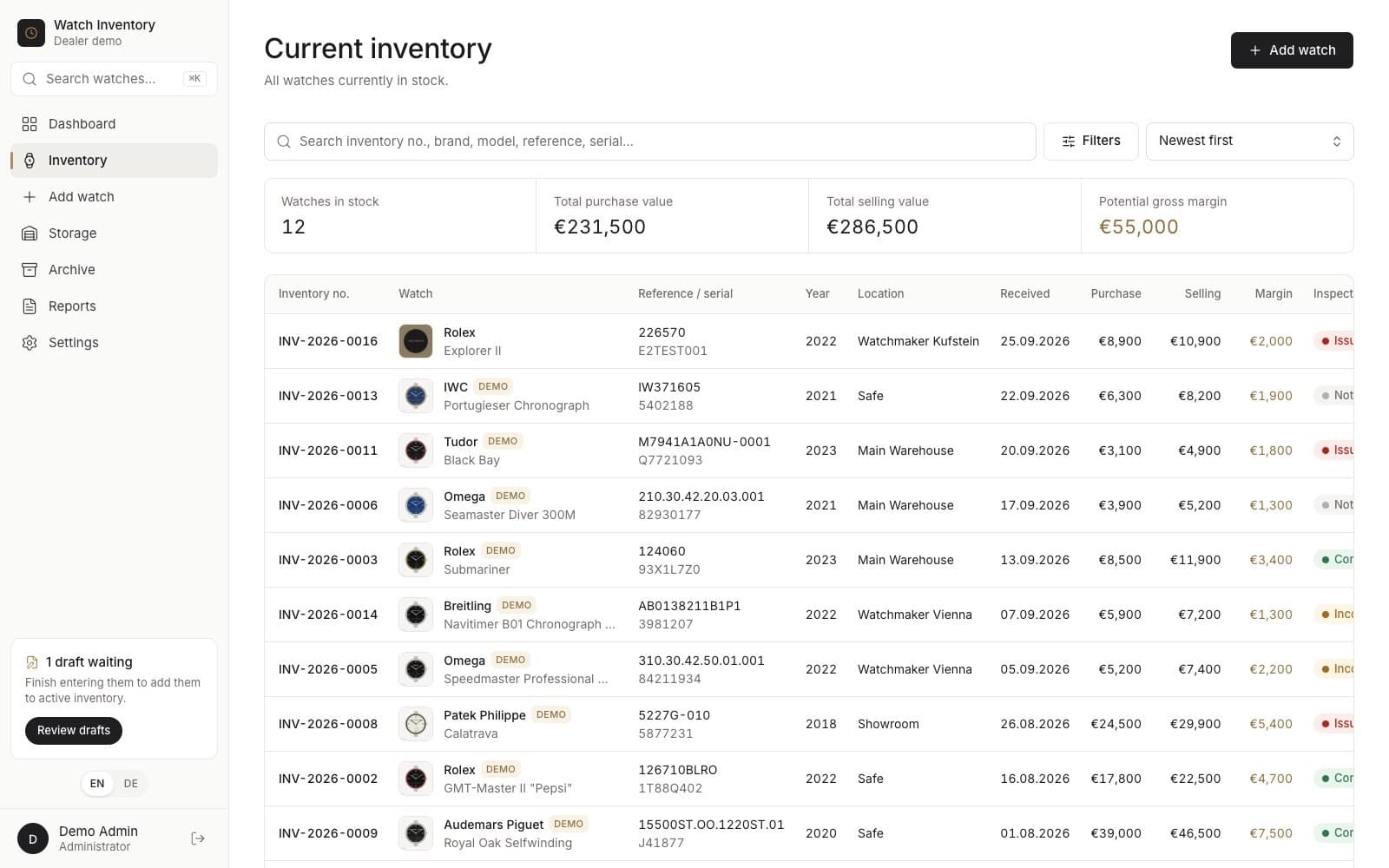Click reference 5227G-010 in Patek row

[x=674, y=715]
